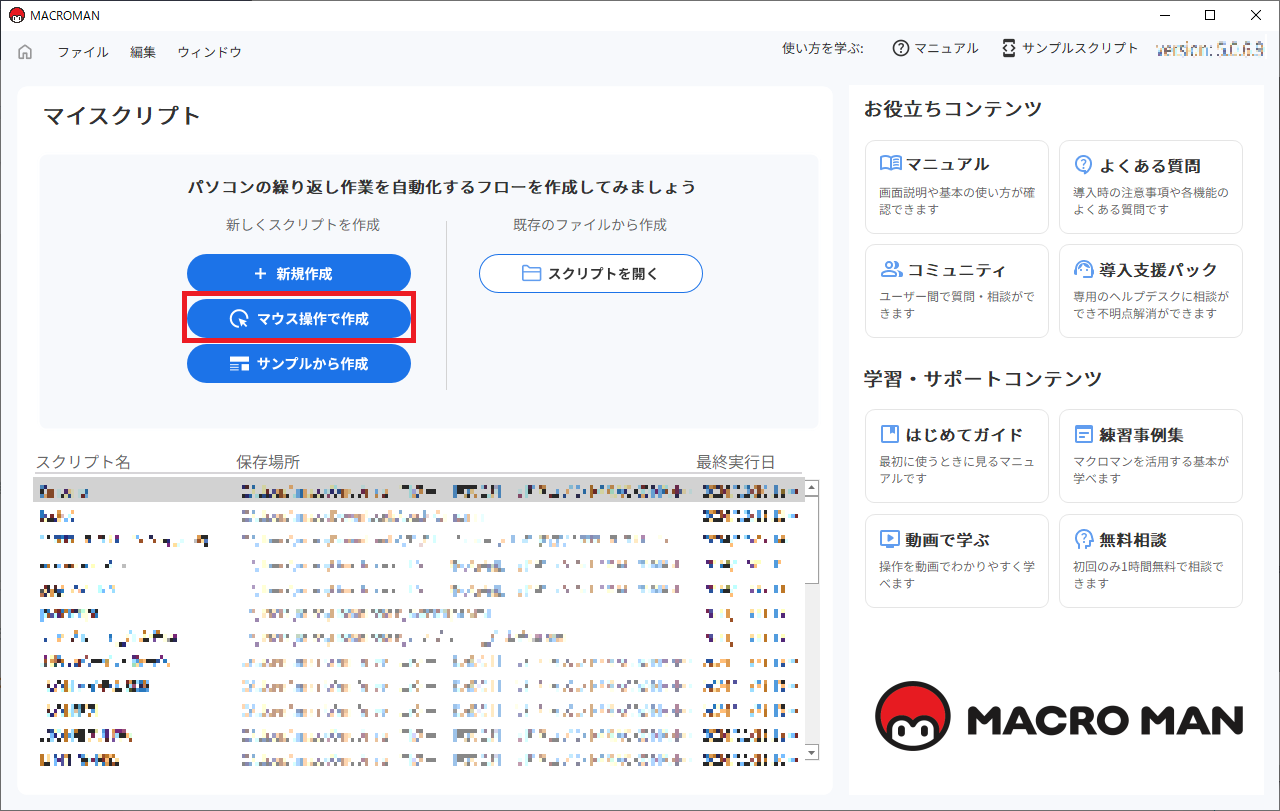Click the script list vertical scrollbar thumb
This screenshot has width=1280, height=811.
click(x=812, y=540)
